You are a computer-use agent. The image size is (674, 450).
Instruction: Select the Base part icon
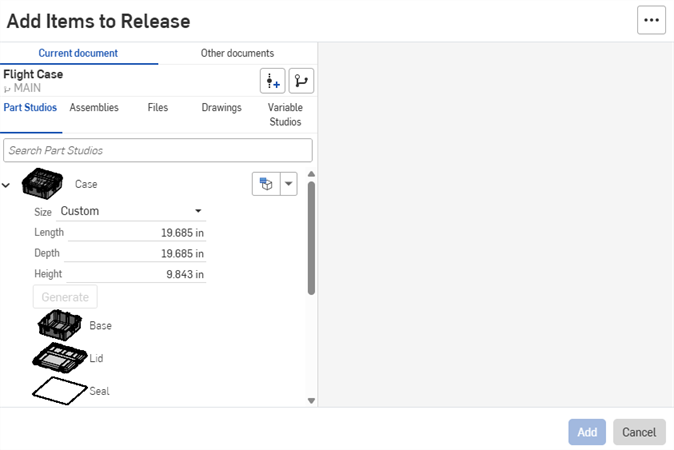pos(59,325)
